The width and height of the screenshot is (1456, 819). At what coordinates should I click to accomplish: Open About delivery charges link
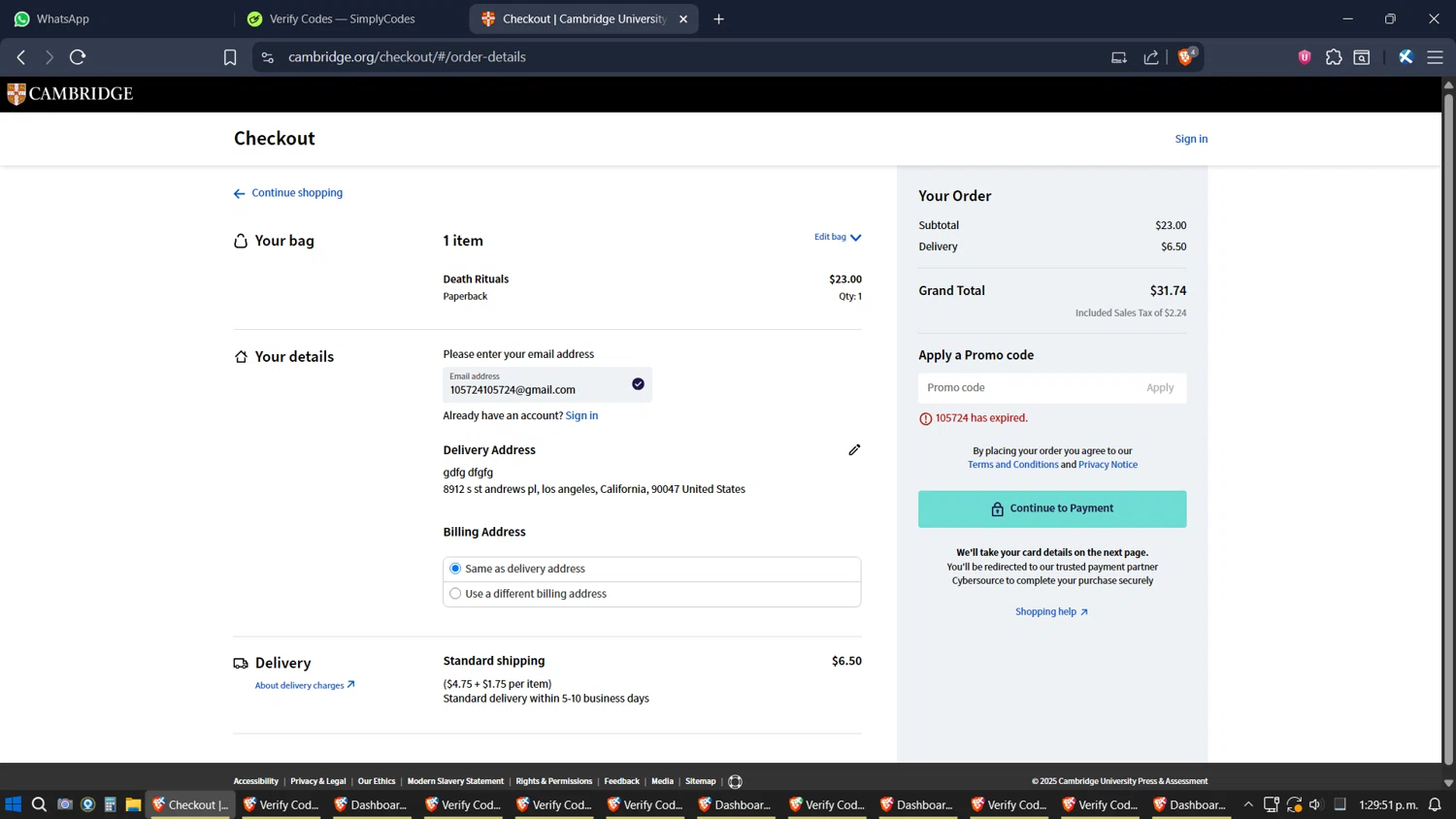305,685
